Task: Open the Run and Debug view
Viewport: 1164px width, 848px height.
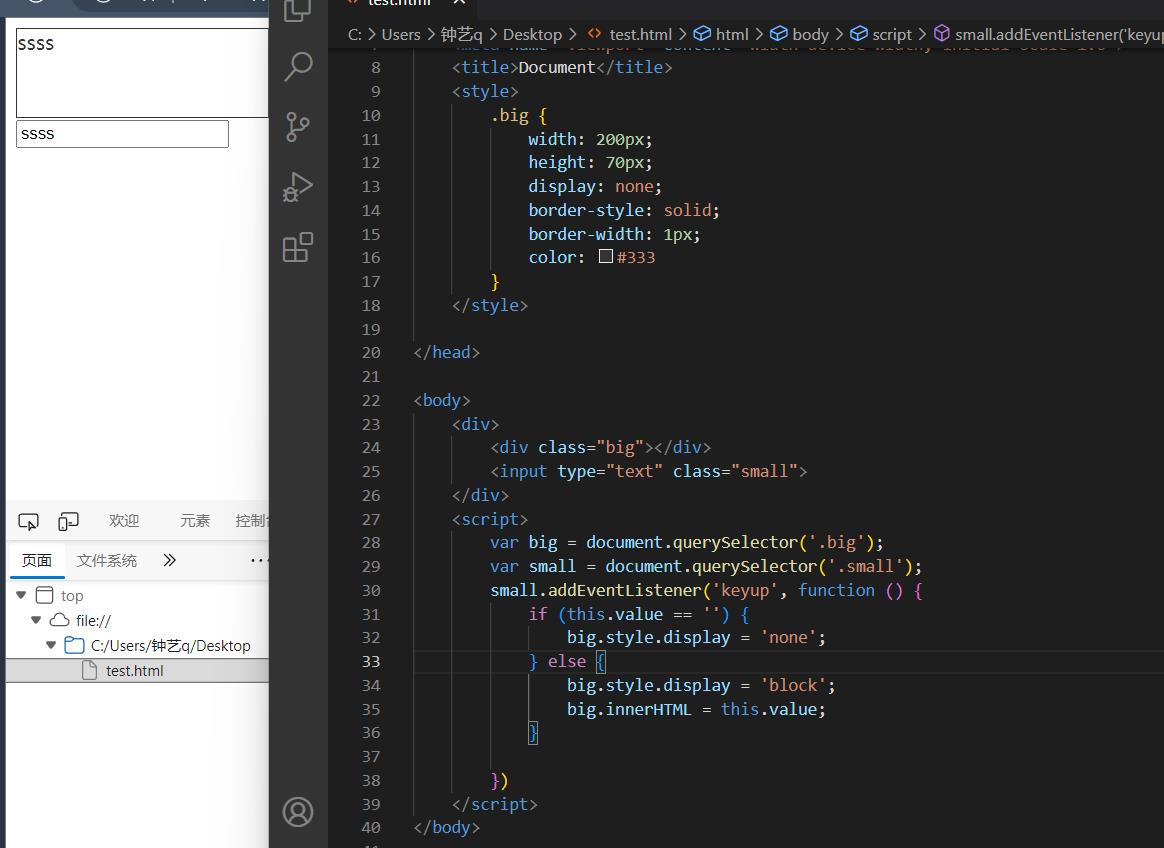Action: (x=297, y=187)
